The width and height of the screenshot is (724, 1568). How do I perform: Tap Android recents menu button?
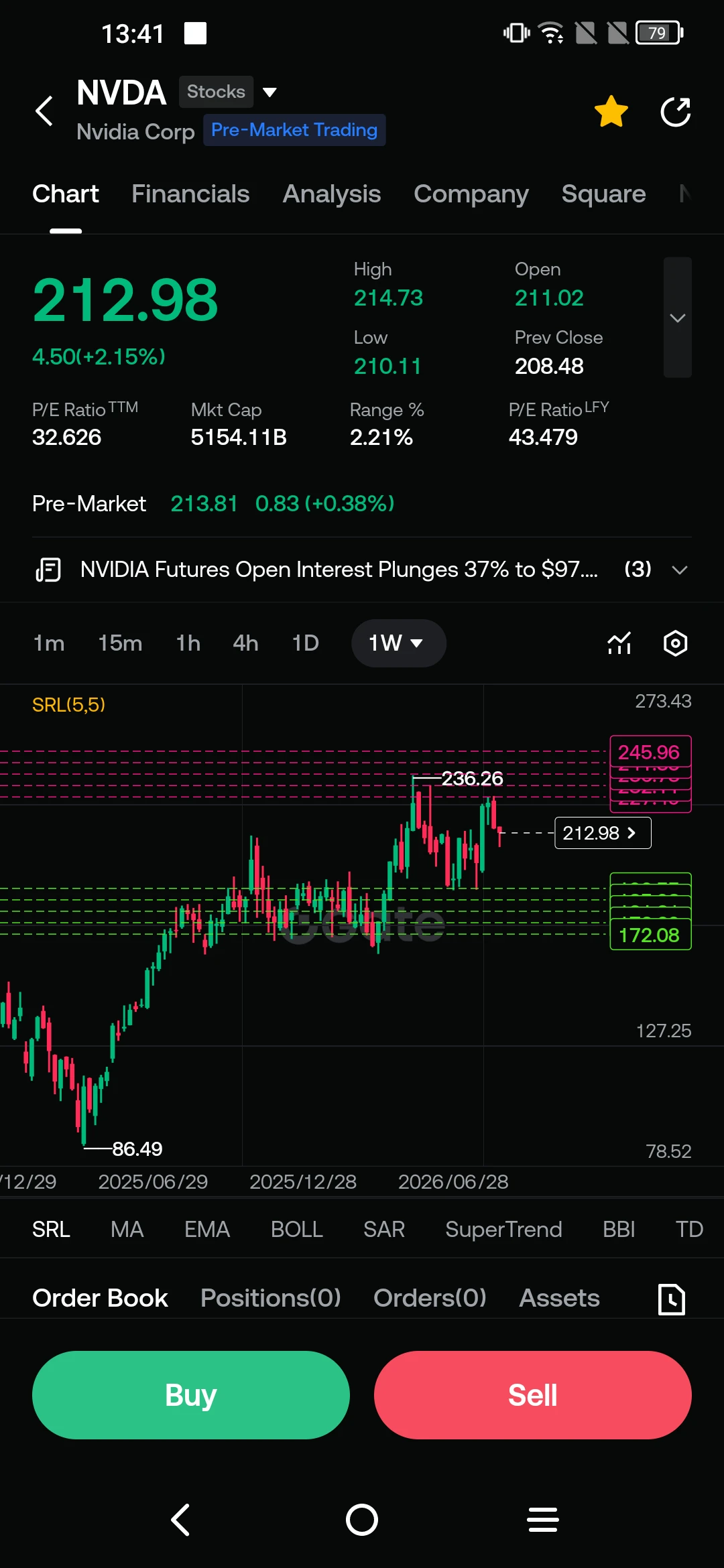[543, 1520]
